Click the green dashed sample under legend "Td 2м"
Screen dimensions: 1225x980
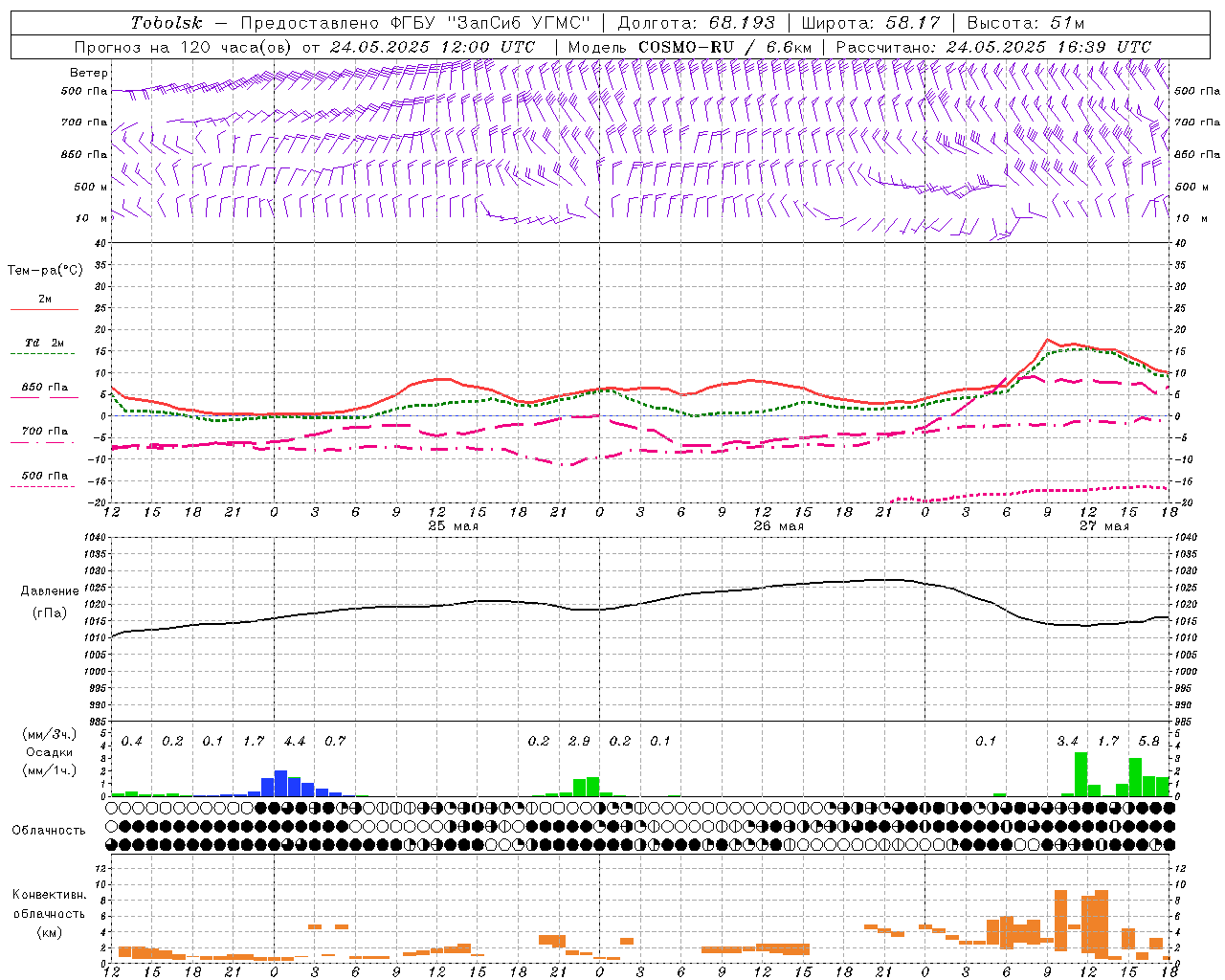tap(42, 353)
